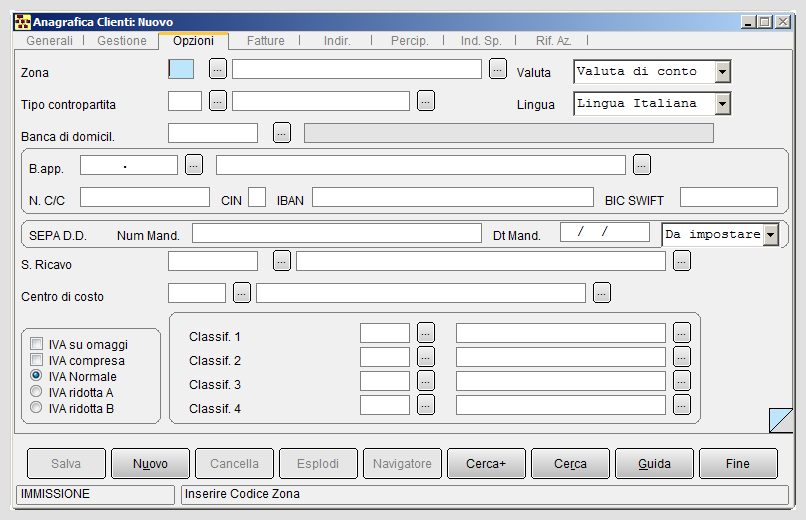Click the IBAN input field
The image size is (806, 520).
(x=453, y=197)
